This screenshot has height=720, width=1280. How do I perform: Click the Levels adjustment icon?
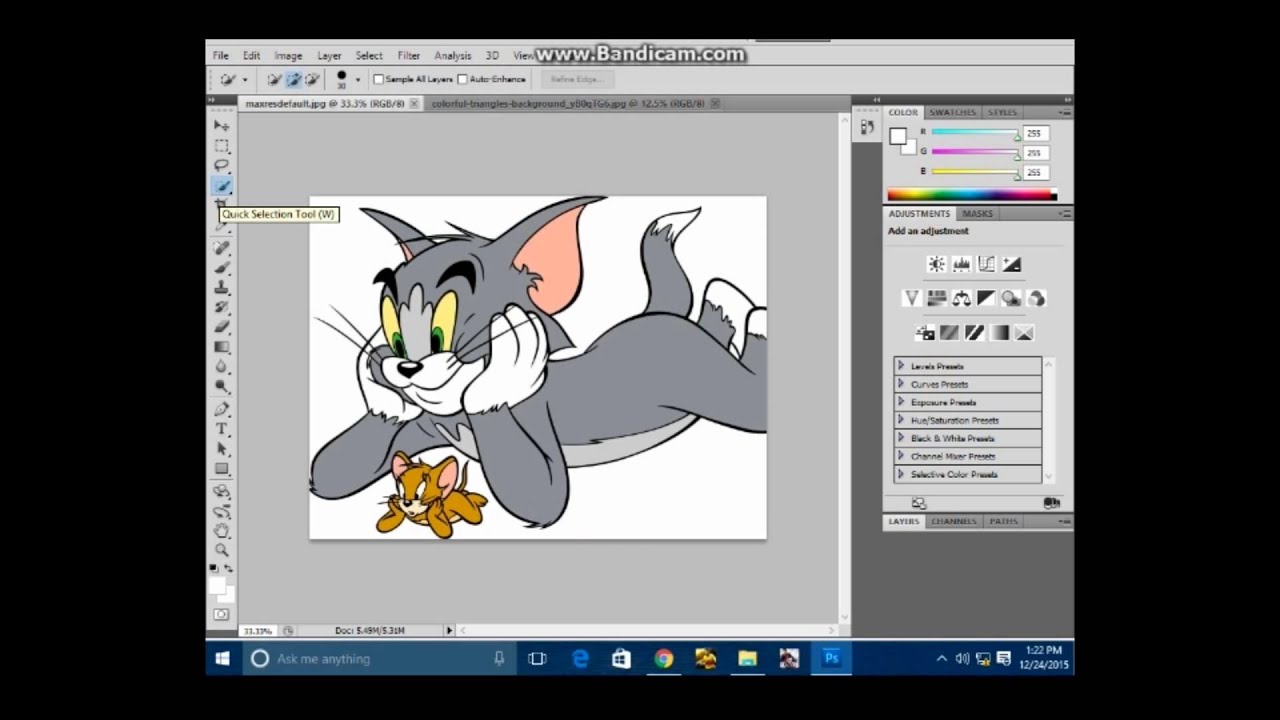[961, 264]
